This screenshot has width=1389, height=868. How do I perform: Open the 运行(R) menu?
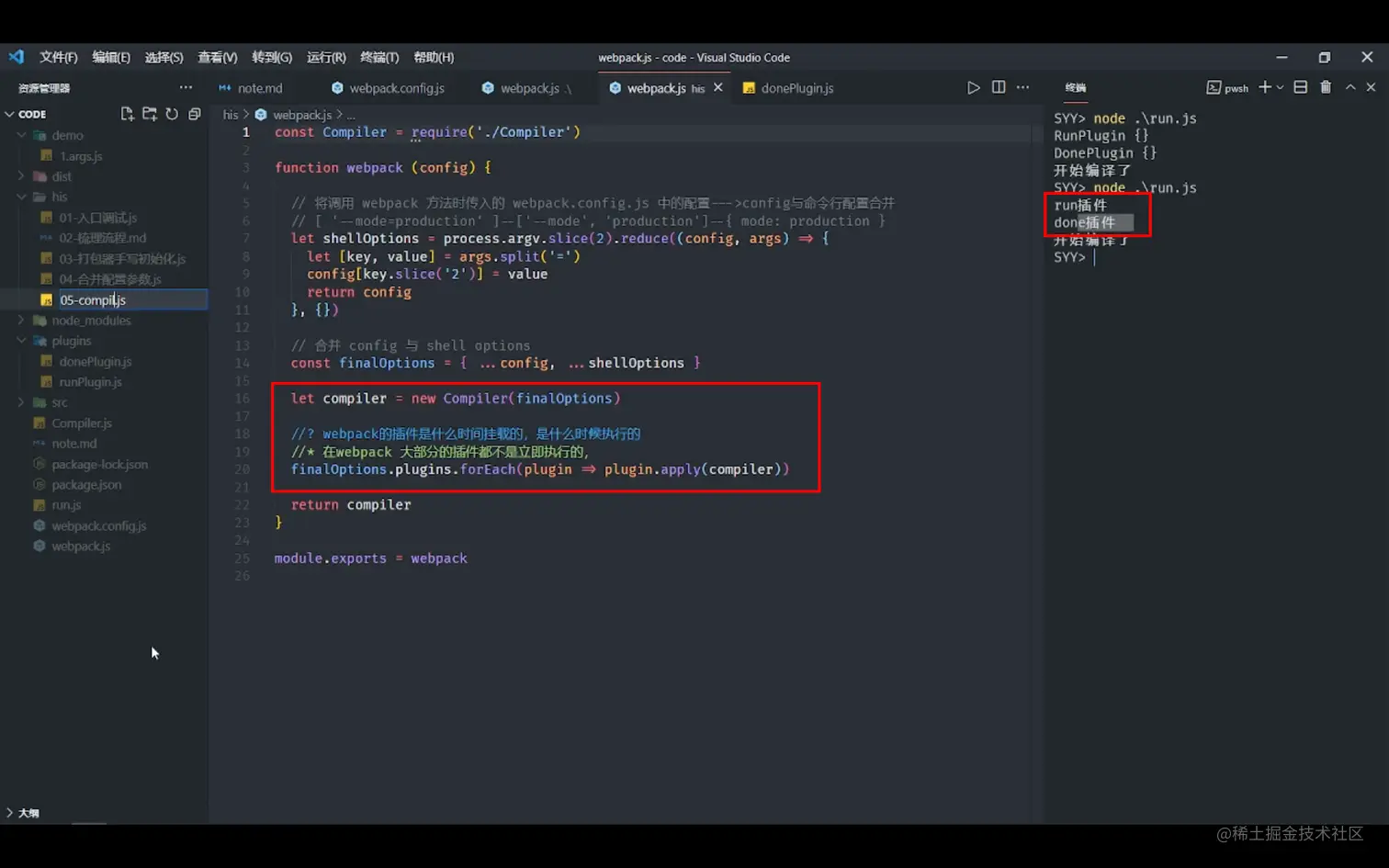point(326,57)
